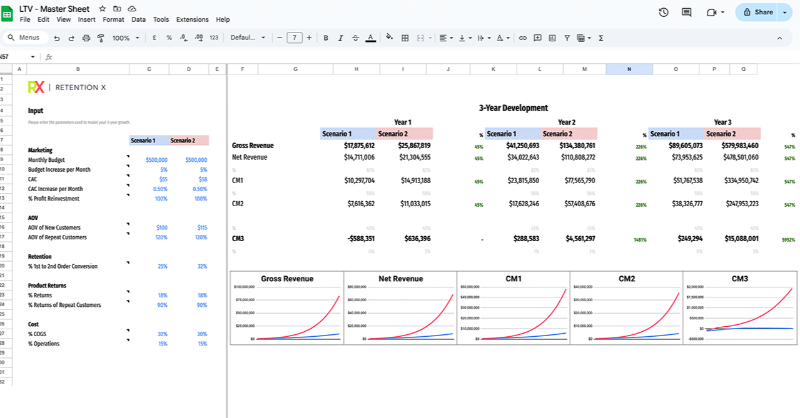Open the Data menu

pos(138,19)
